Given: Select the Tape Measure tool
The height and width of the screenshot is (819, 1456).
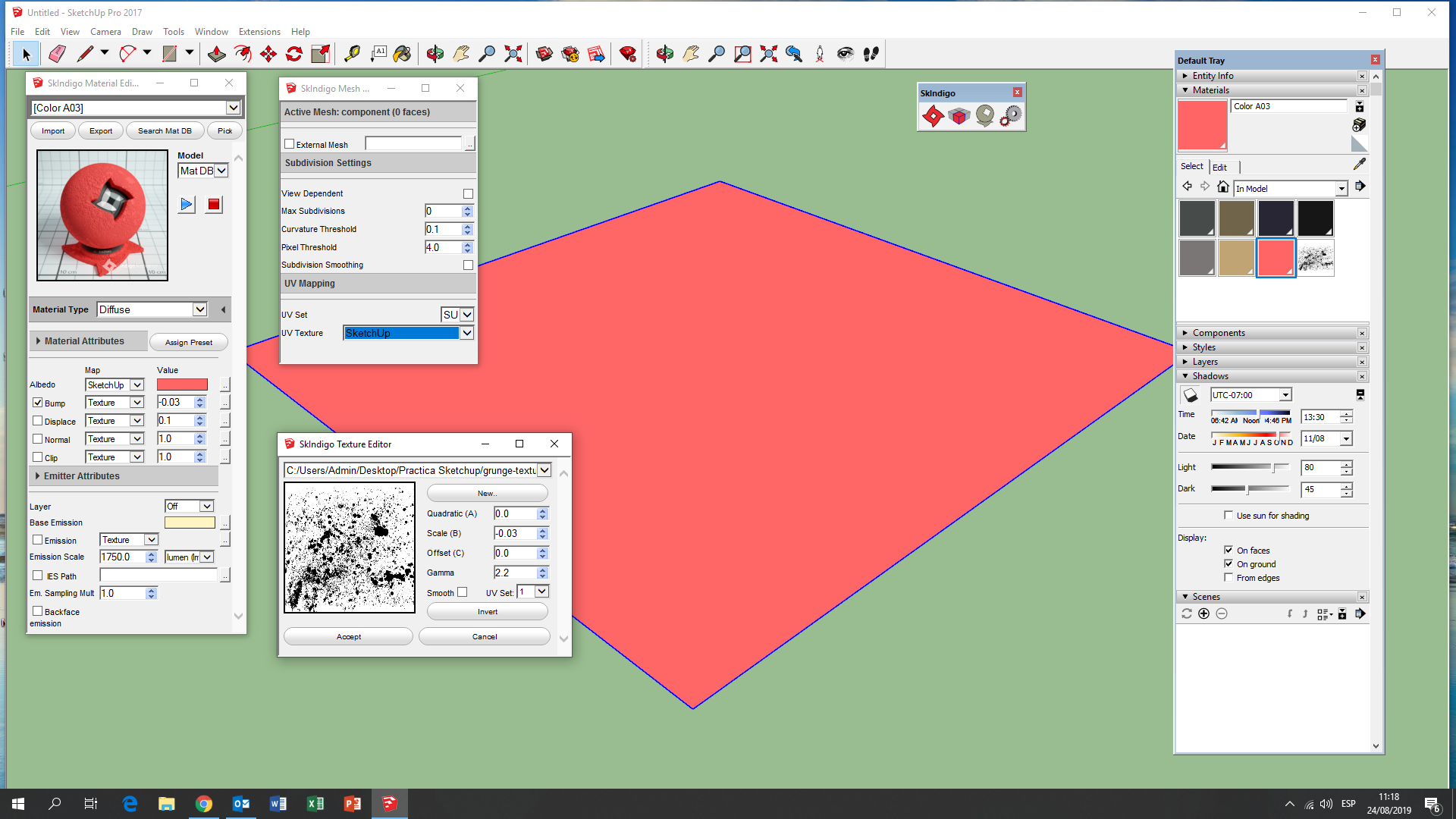Looking at the screenshot, I should (352, 54).
